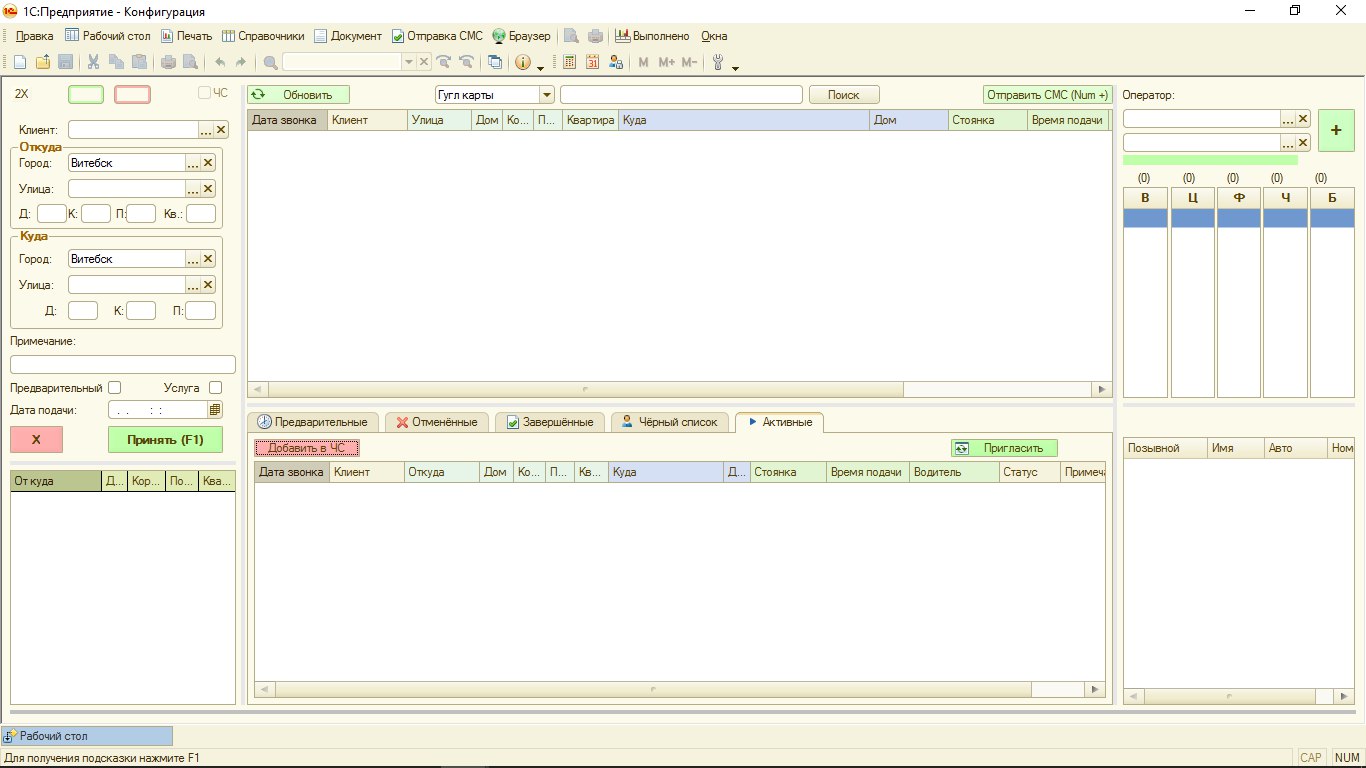
Task: Click the wrench Tools icon
Action: coord(717,62)
